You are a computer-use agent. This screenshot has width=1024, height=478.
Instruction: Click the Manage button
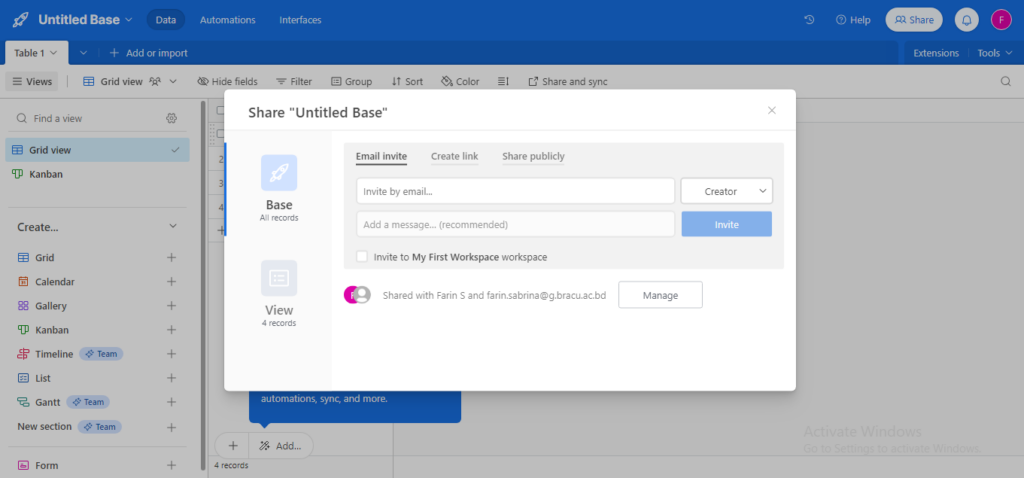[x=660, y=295]
